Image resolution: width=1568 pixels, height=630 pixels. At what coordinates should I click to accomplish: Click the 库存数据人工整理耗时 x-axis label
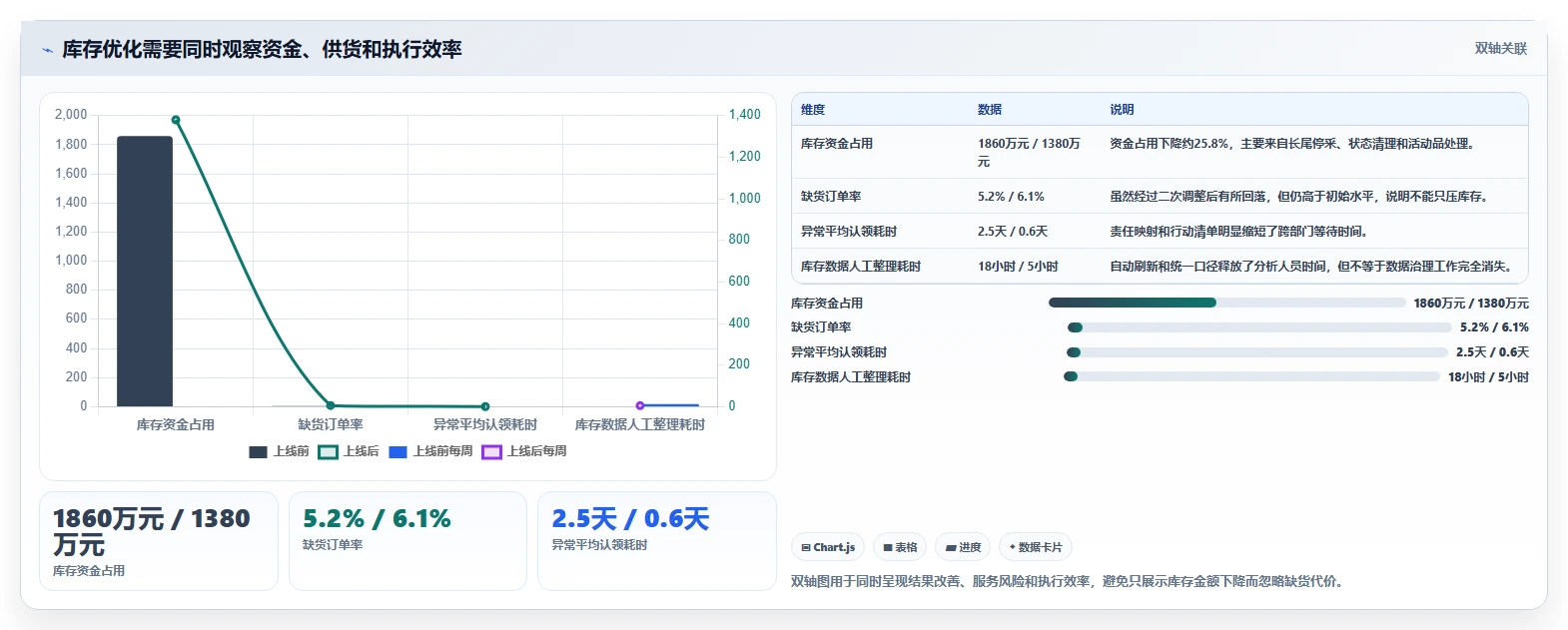(x=640, y=425)
